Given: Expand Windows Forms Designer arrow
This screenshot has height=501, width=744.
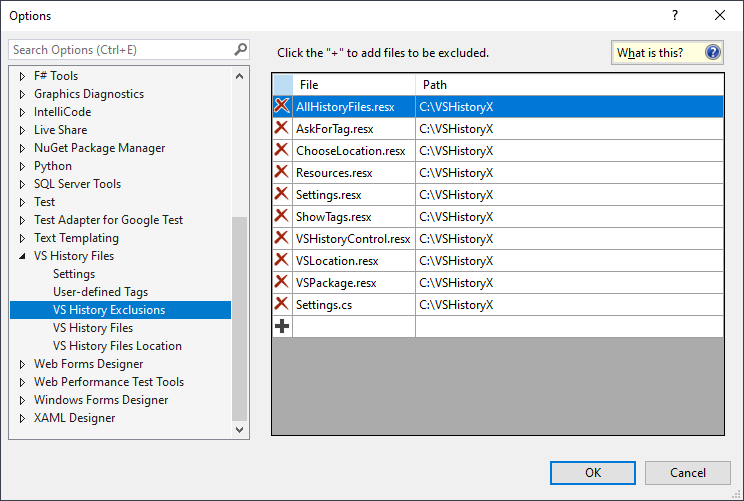Looking at the screenshot, I should [x=22, y=400].
